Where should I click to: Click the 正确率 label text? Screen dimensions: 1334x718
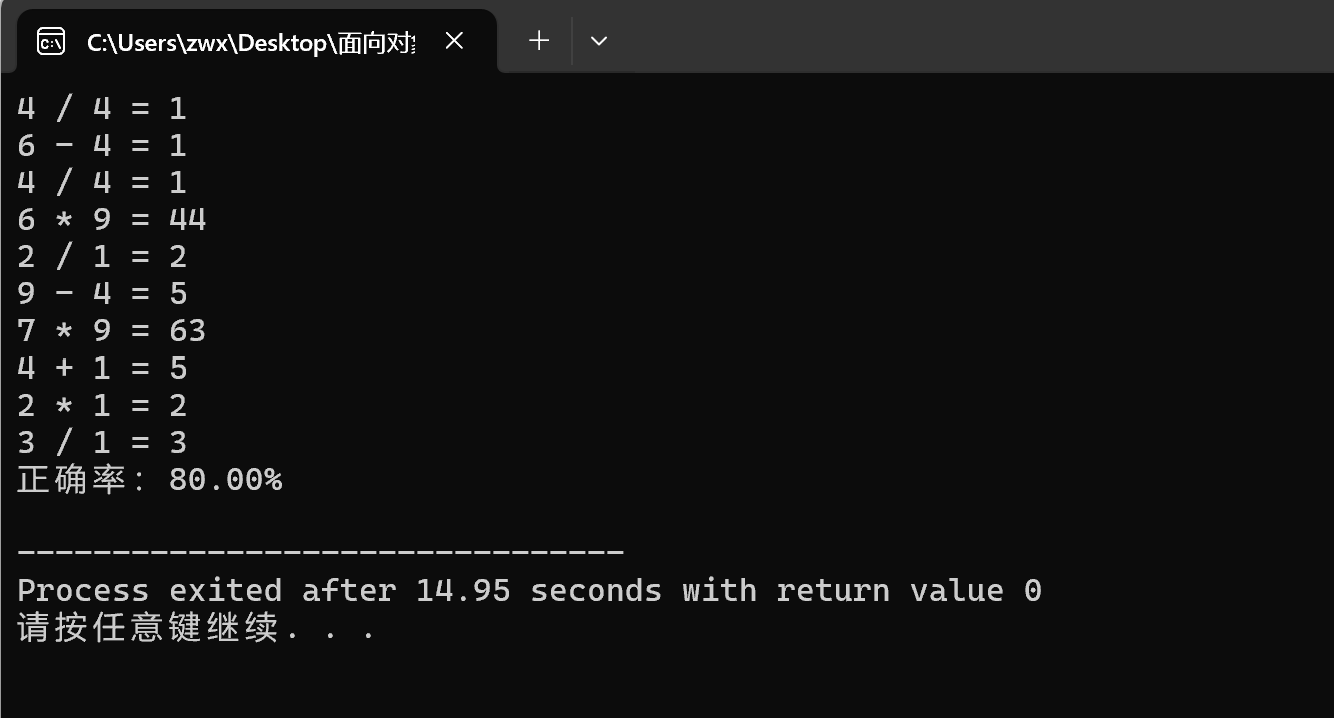(70, 480)
